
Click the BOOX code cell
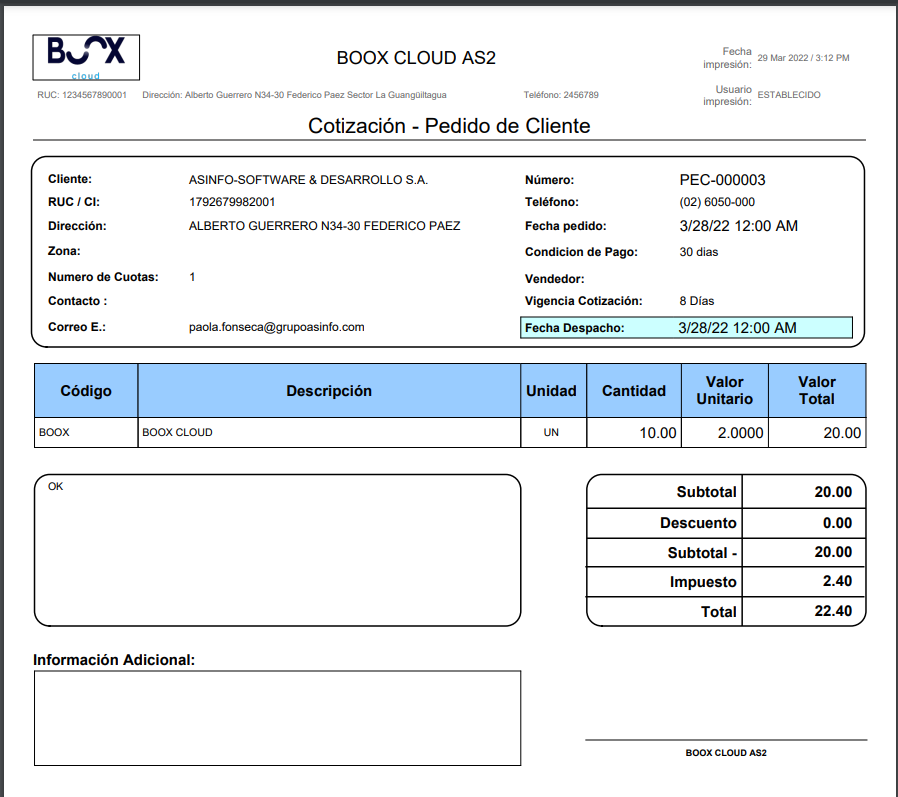coord(86,433)
